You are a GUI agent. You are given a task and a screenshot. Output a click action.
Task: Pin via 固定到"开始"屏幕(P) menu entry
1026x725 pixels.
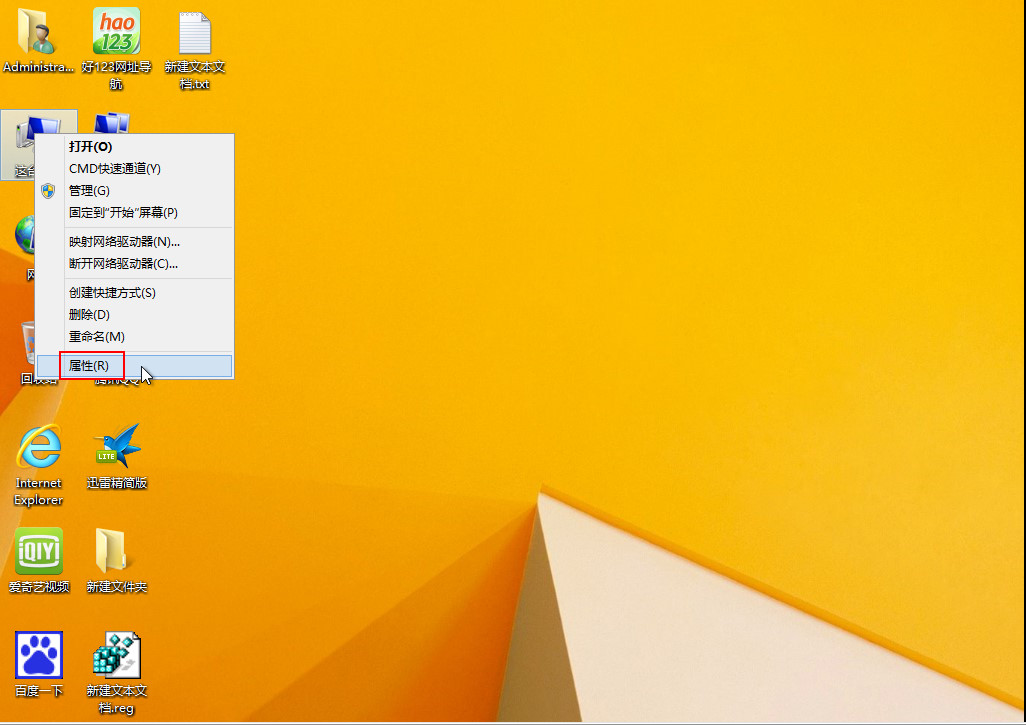click(x=122, y=213)
